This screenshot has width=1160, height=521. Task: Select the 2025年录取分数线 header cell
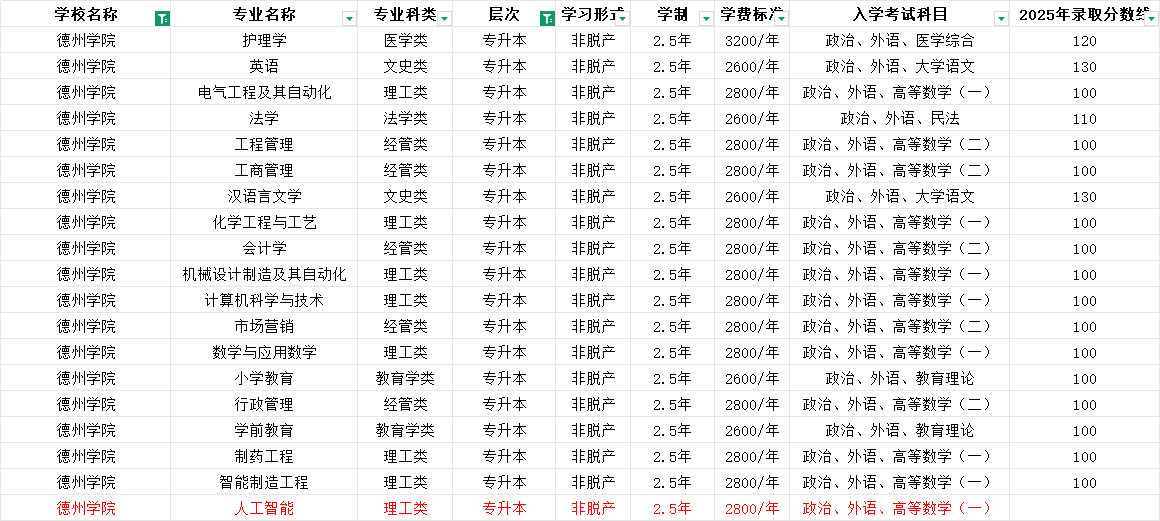[1085, 14]
